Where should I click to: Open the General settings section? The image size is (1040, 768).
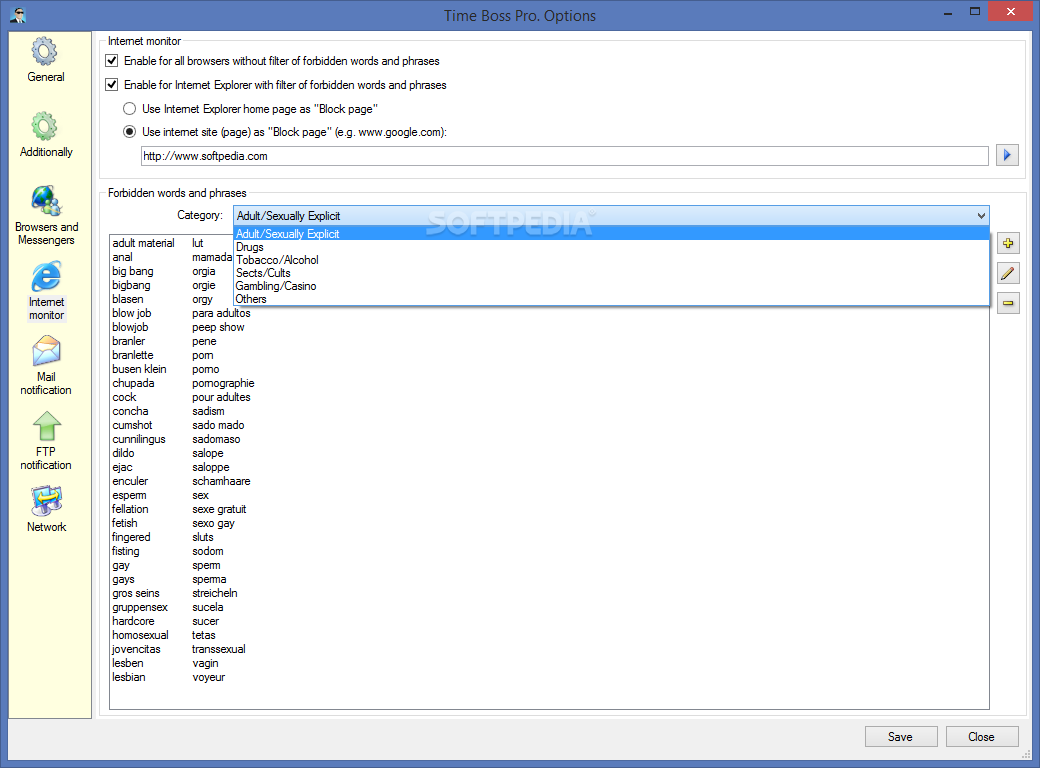click(46, 60)
